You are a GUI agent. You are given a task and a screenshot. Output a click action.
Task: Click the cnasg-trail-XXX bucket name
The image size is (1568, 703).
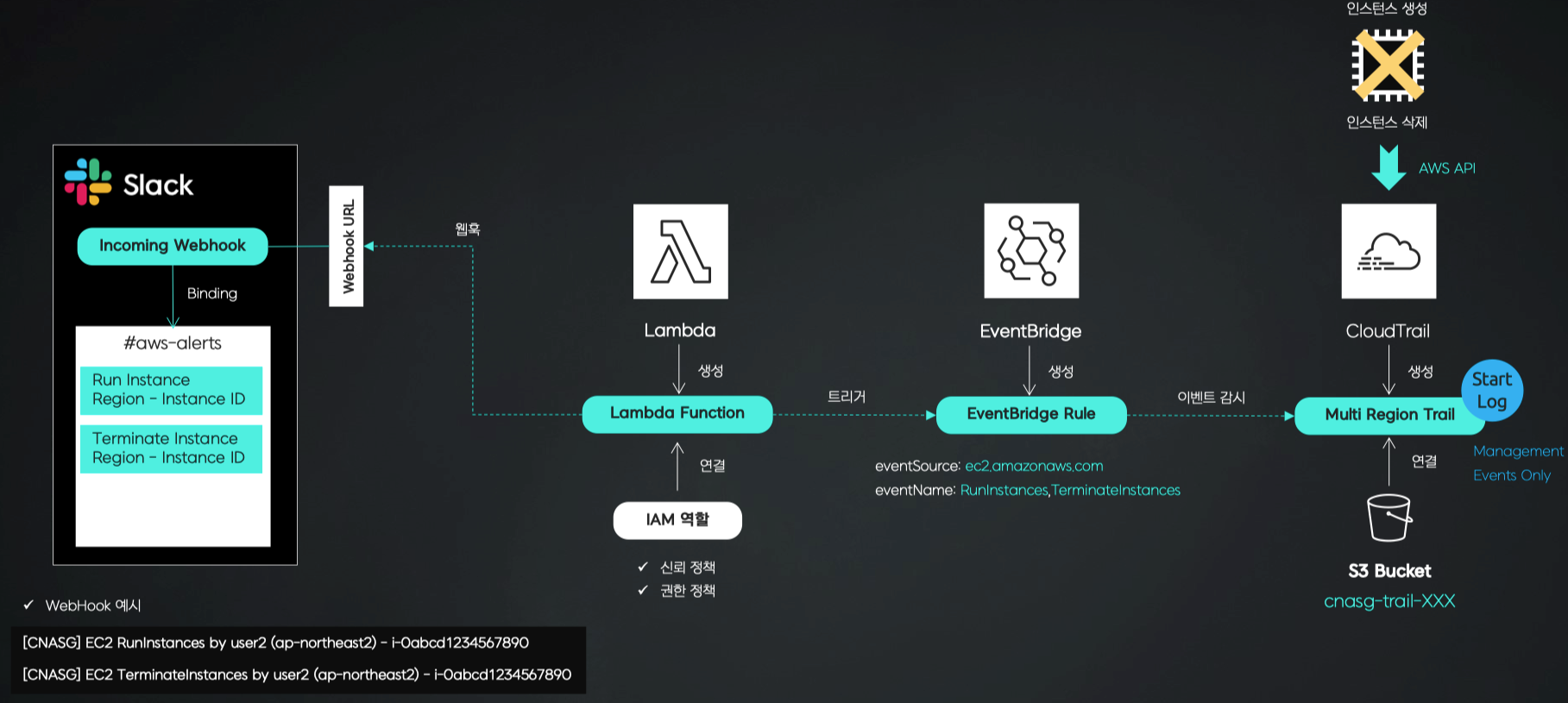click(1389, 601)
